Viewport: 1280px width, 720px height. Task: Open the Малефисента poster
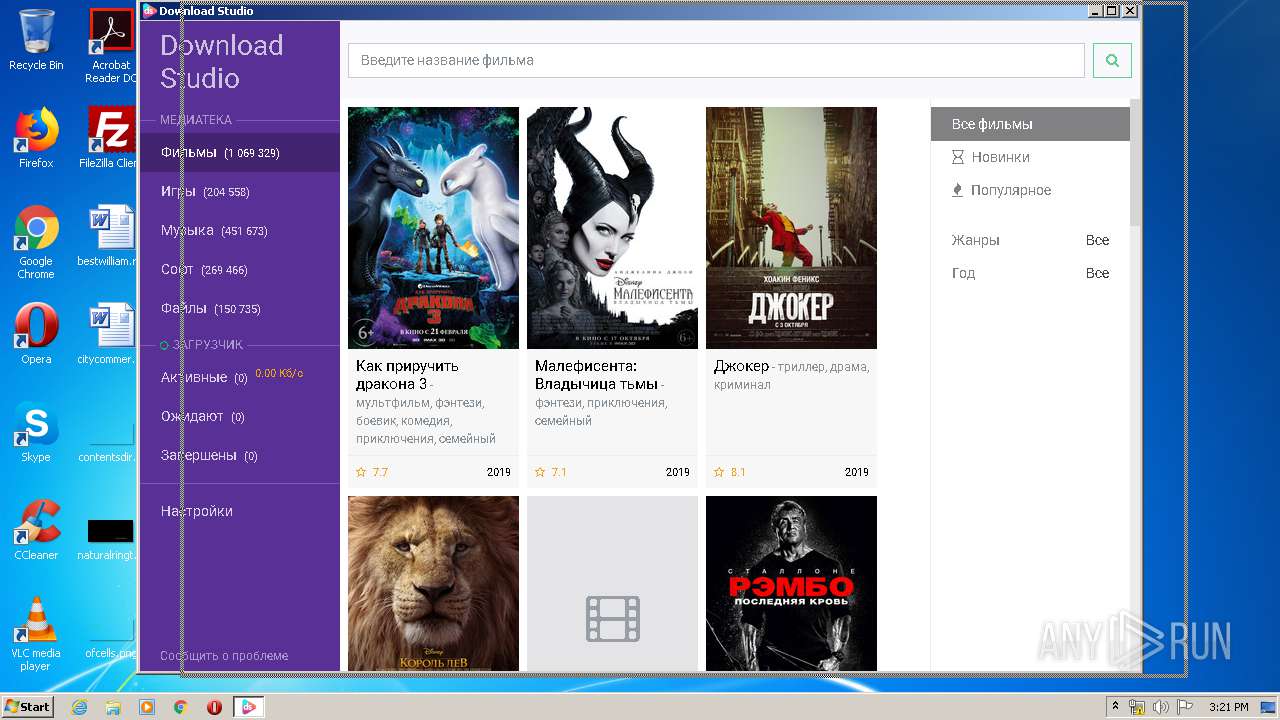click(x=612, y=228)
